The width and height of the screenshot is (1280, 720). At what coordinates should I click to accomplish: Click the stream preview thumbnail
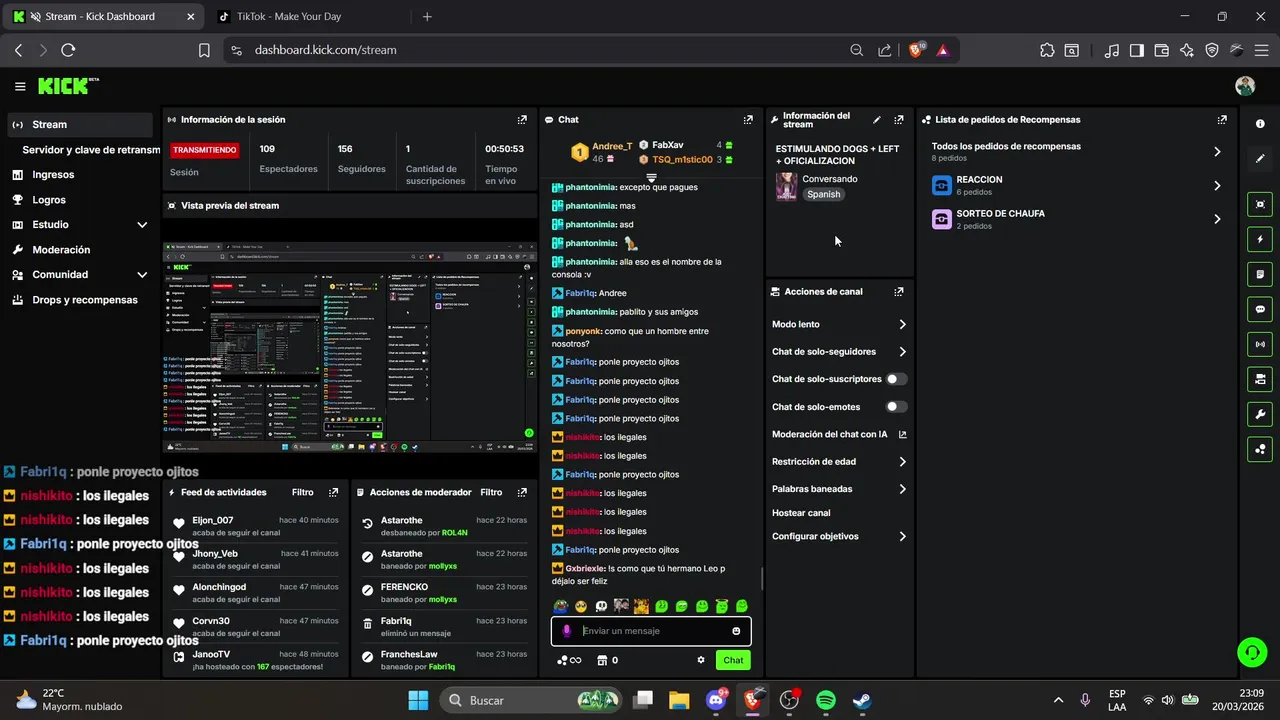pos(350,346)
